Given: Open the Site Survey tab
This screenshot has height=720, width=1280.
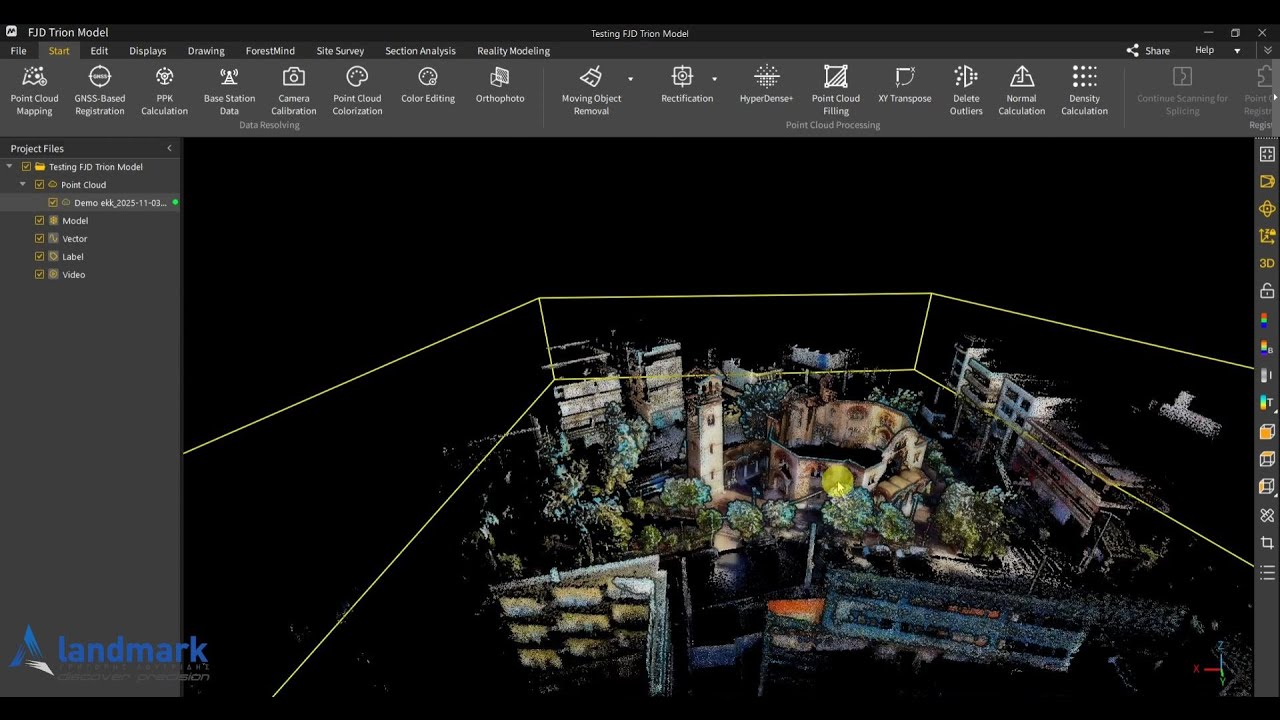Looking at the screenshot, I should [340, 51].
